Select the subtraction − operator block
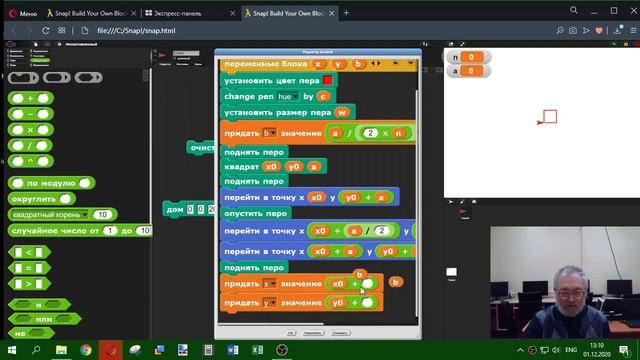640x360 pixels. pos(31,114)
